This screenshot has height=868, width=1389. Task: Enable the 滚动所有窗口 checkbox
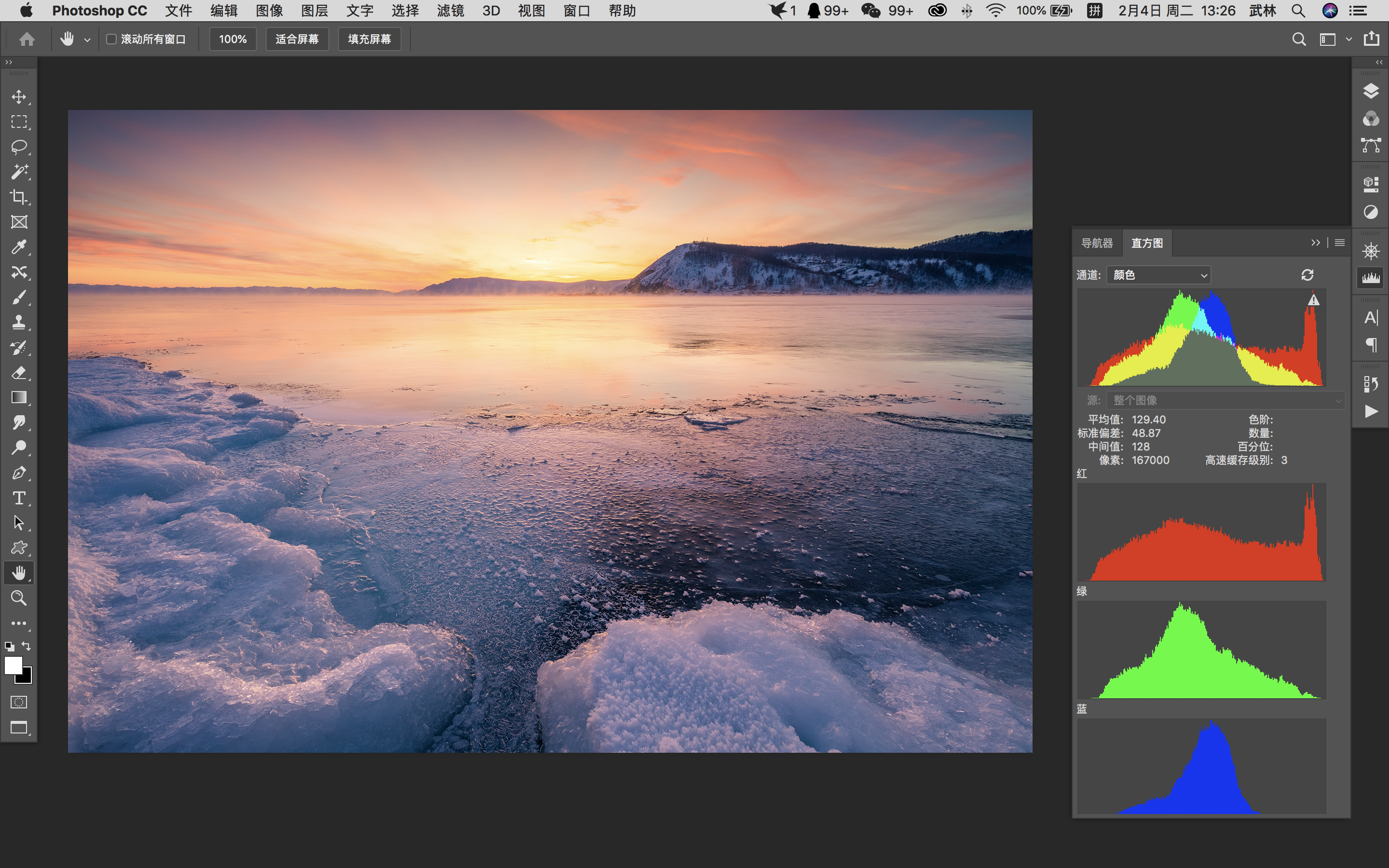pos(111,39)
